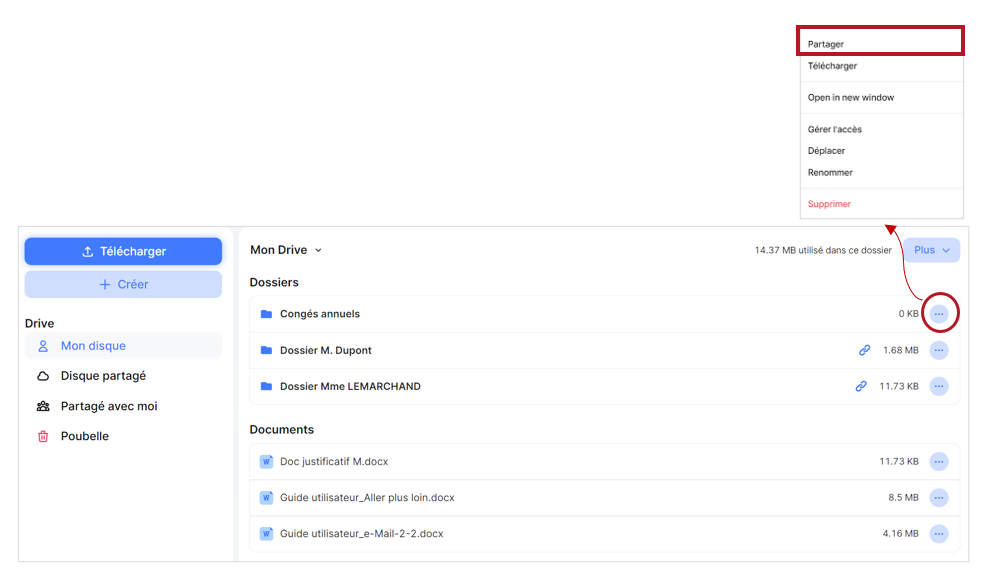
Task: Click the Dossier M. Dupont folder icon
Action: 267,350
